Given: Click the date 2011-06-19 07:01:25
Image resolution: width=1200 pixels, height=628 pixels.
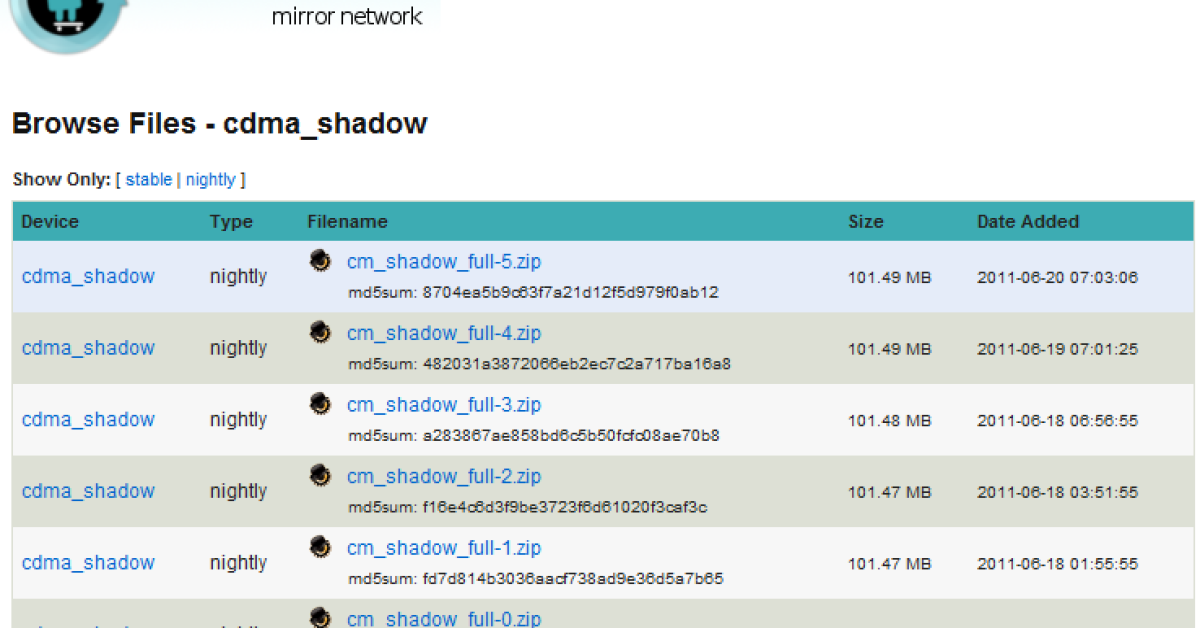Looking at the screenshot, I should [x=1057, y=350].
